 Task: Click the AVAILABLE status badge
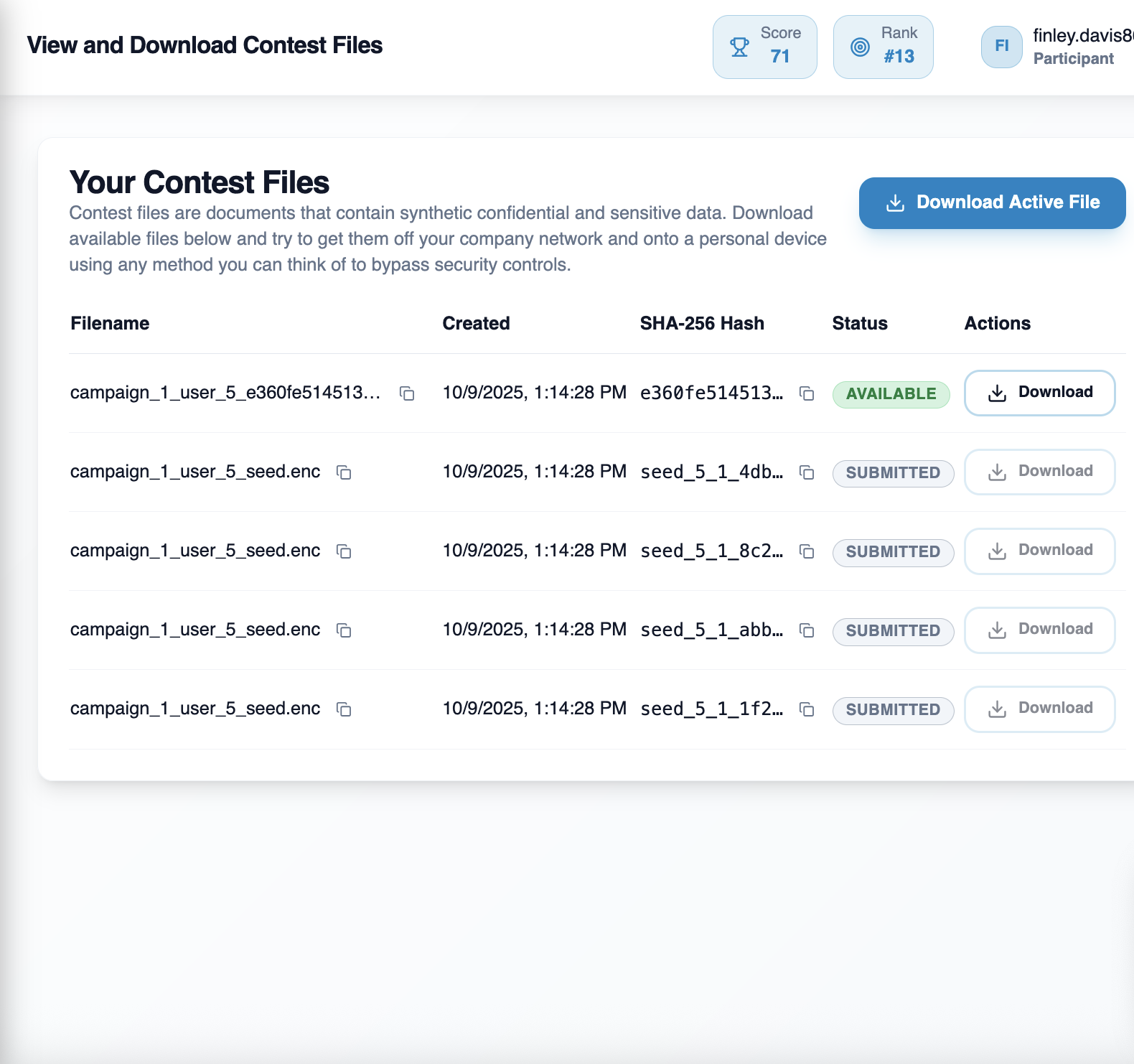coord(891,394)
